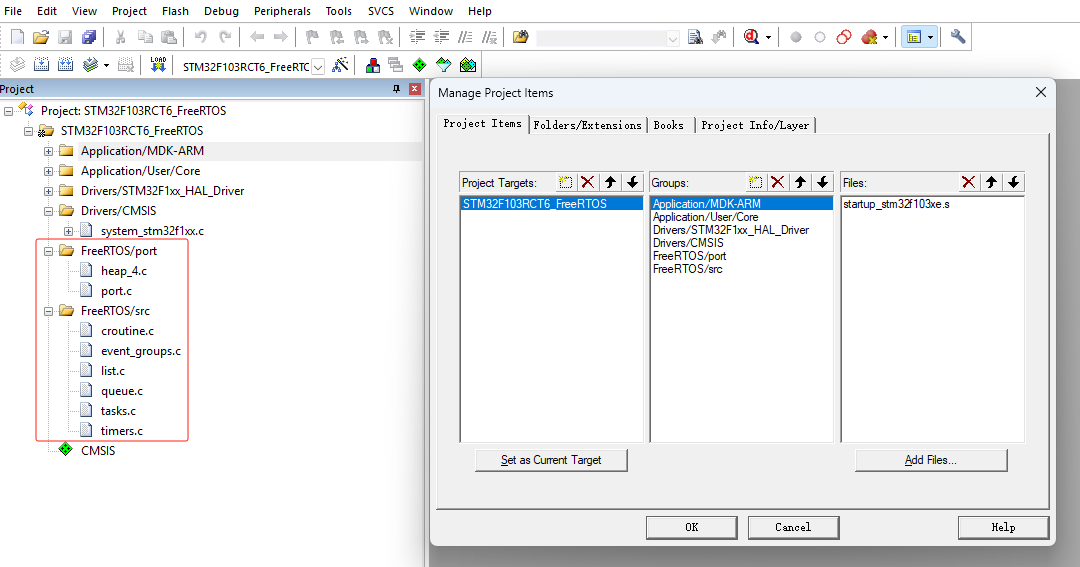Delete the selected file in Files list

[x=968, y=183]
